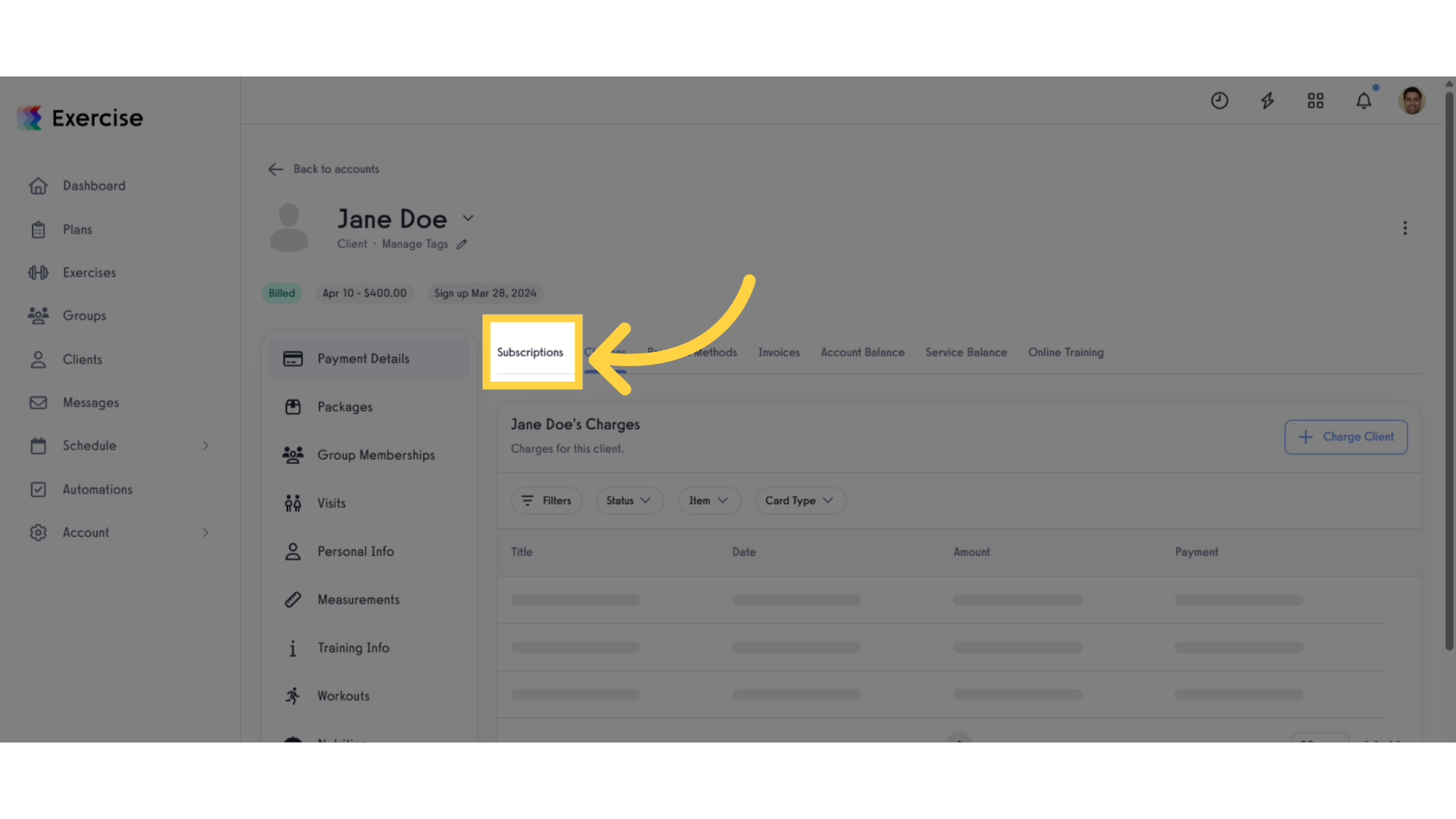Open the three-dot more options menu
Screen dimensions: 1456x819
click(x=1404, y=228)
